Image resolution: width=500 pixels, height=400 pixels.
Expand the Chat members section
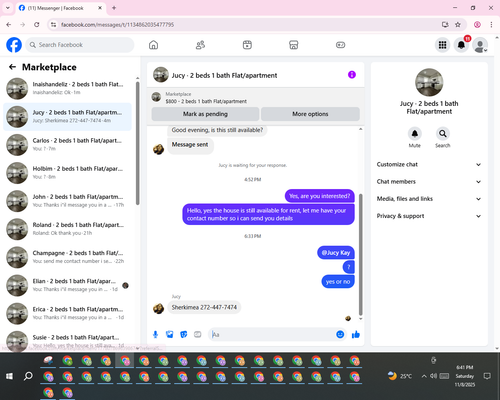point(429,182)
